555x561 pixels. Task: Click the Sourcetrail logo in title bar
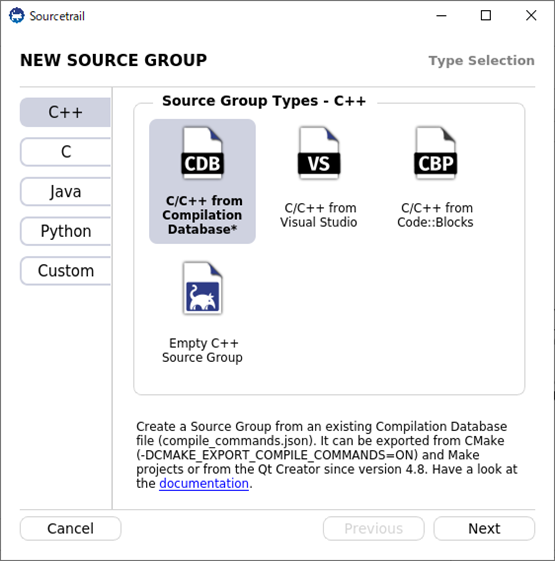coord(16,16)
